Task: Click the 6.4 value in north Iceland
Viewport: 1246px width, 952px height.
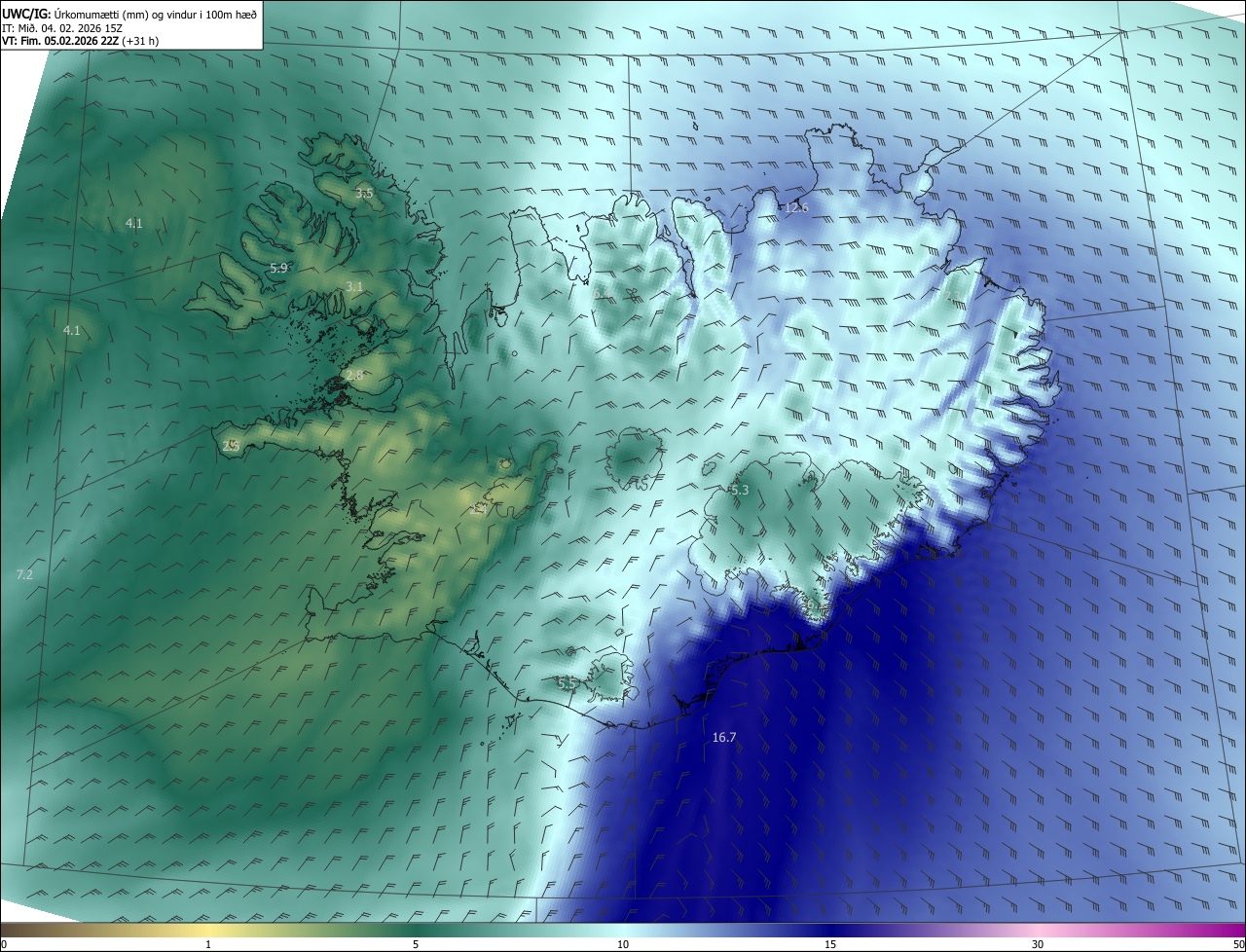Action: click(602, 292)
